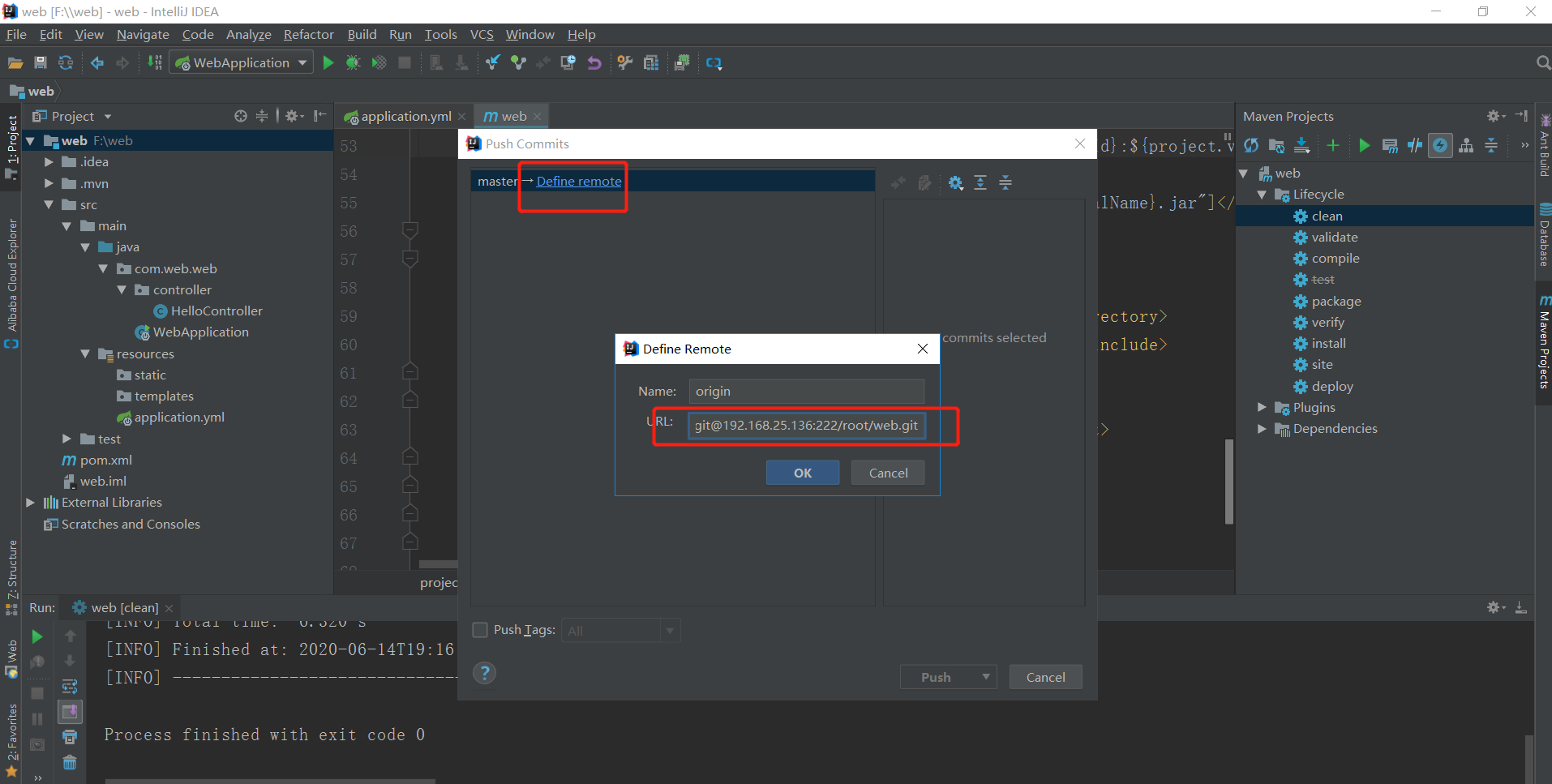This screenshot has height=784, width=1552.
Task: Click the Save All floppy disk icon
Action: click(41, 63)
